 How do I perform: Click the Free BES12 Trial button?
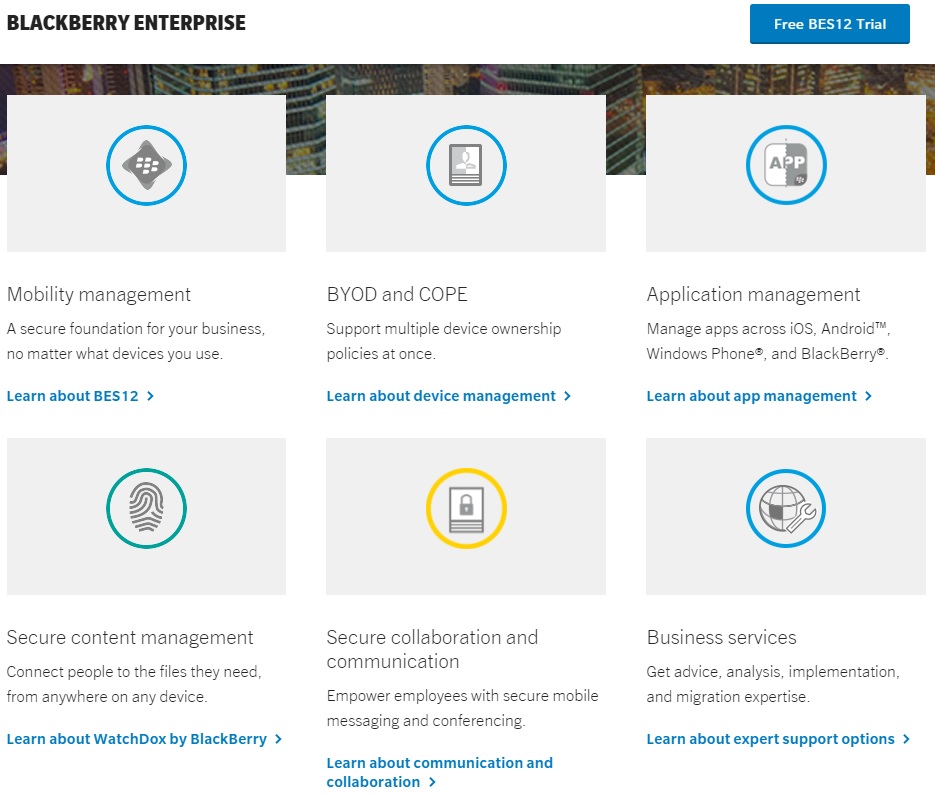(829, 24)
